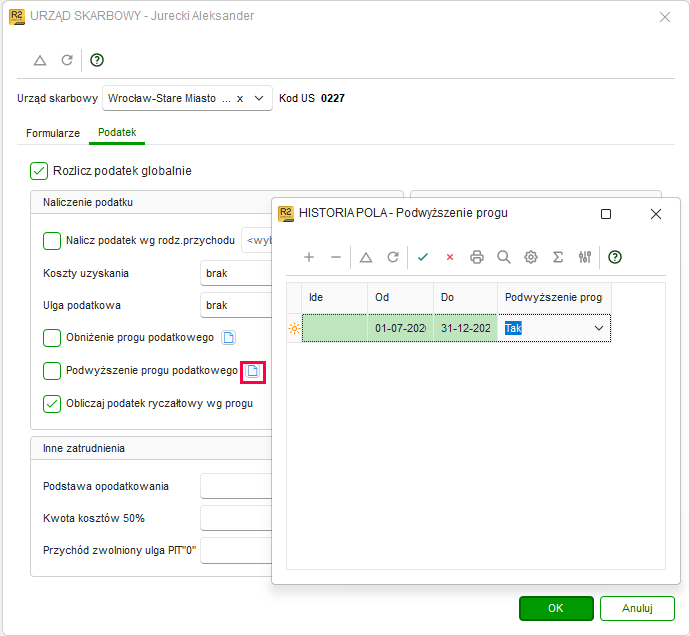Enable Podwyższenie progu podatkowego checkbox

pos(52,371)
